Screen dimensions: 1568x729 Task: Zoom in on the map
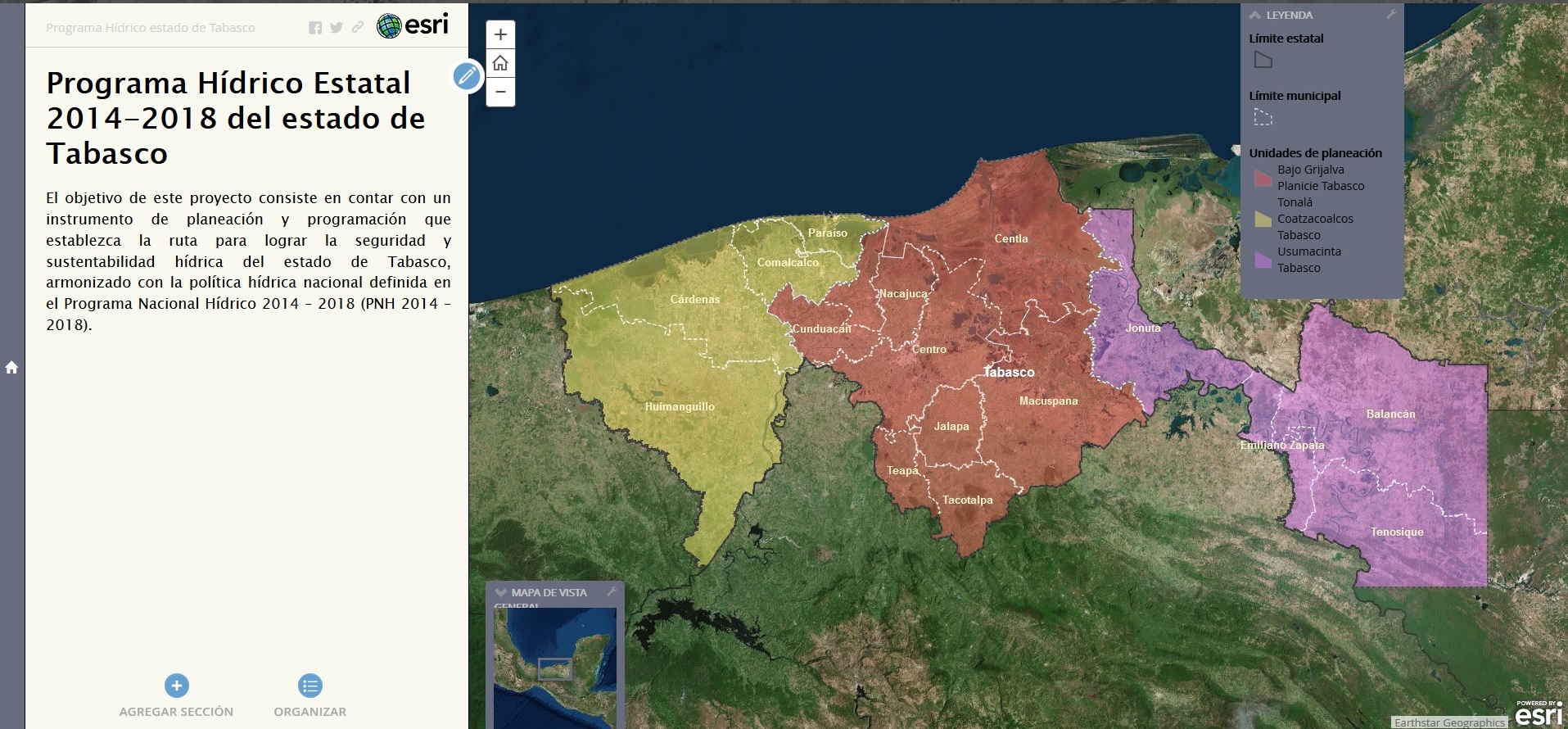500,34
